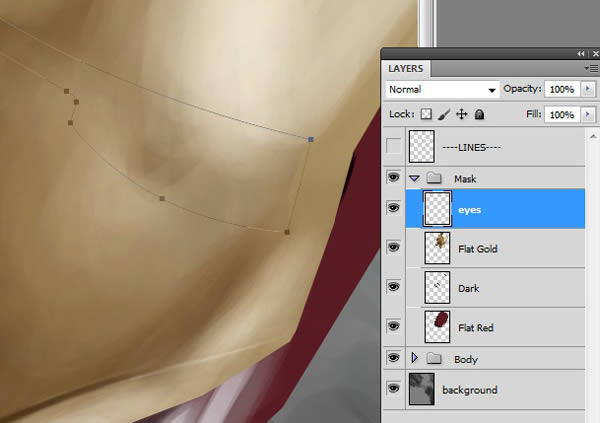Click the lock position move icon
The width and height of the screenshot is (600, 423).
click(x=462, y=114)
